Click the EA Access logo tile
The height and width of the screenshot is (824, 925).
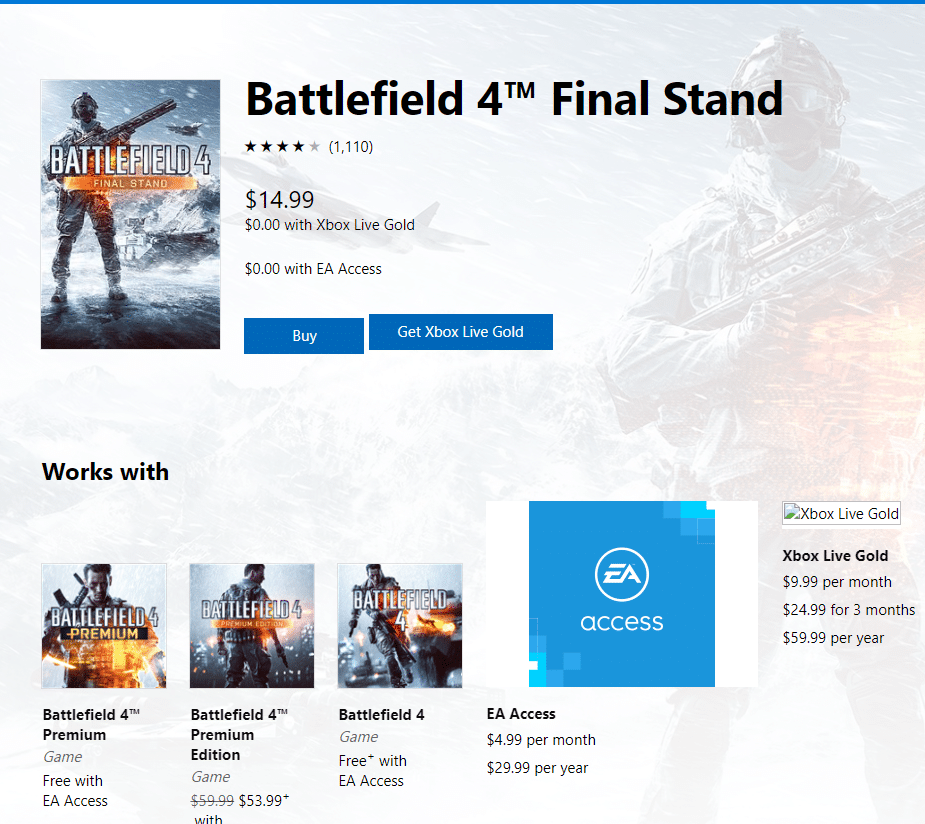click(622, 594)
